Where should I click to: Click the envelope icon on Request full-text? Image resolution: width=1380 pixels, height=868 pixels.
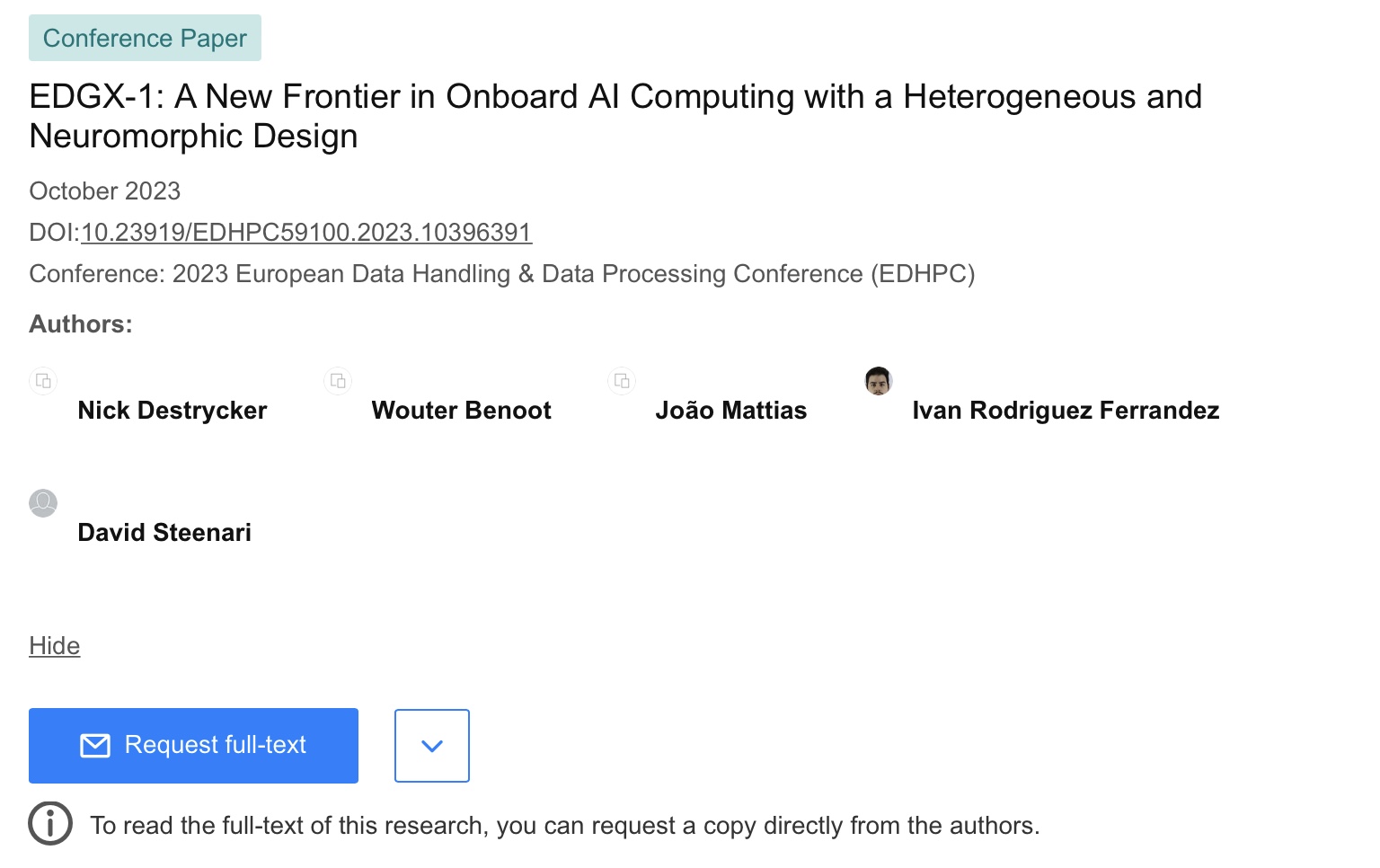pyautogui.click(x=95, y=745)
